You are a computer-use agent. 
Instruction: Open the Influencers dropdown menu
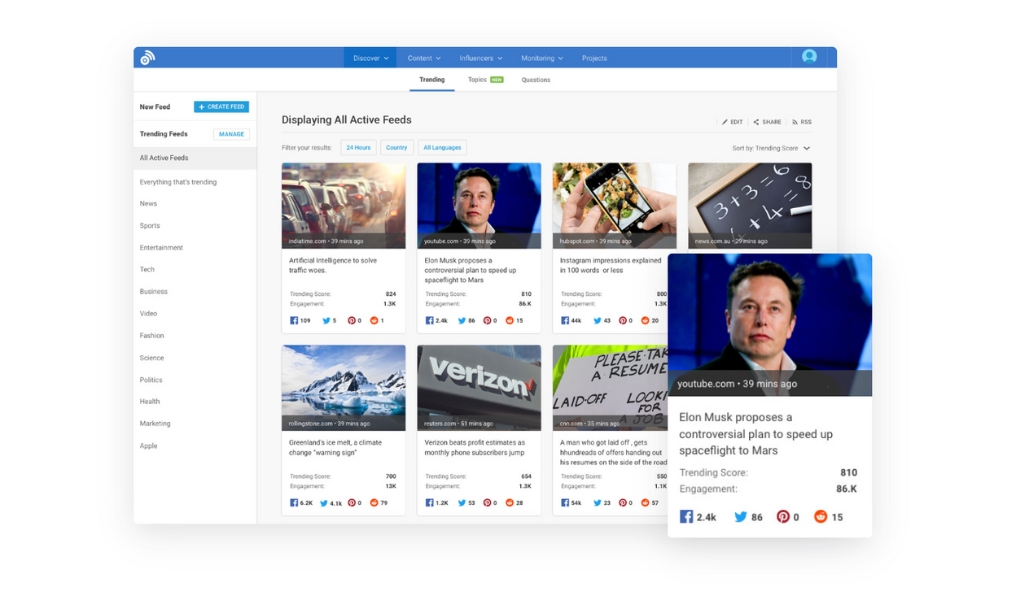(481, 58)
